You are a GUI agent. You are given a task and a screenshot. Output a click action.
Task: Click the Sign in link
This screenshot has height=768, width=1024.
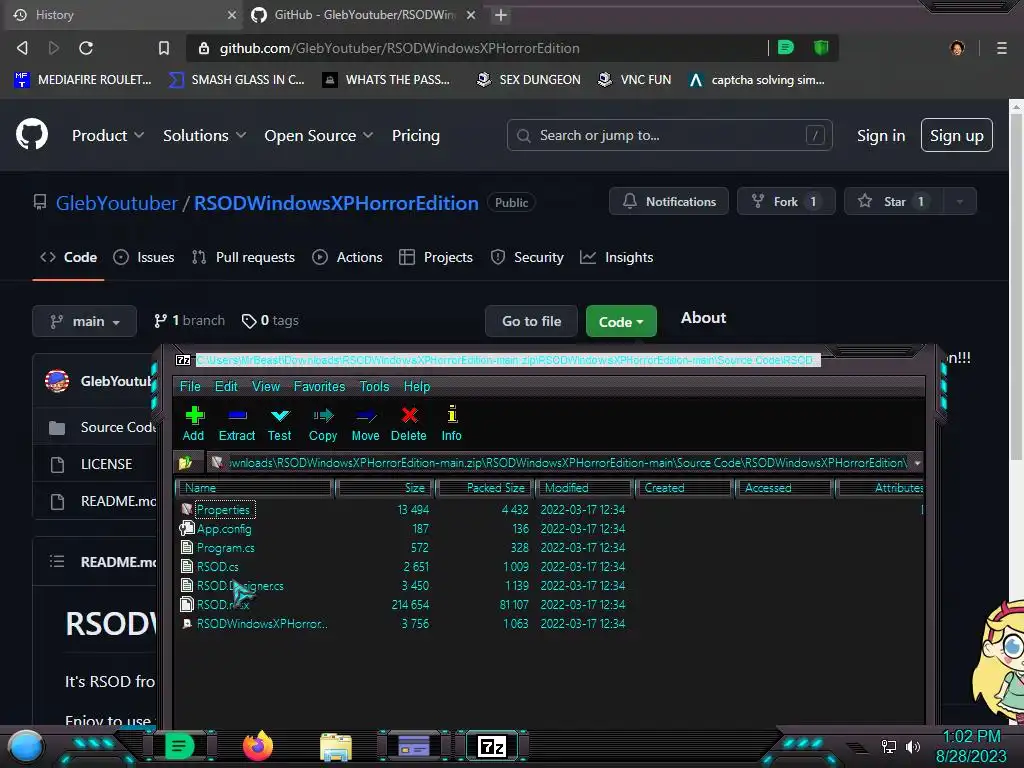point(880,135)
